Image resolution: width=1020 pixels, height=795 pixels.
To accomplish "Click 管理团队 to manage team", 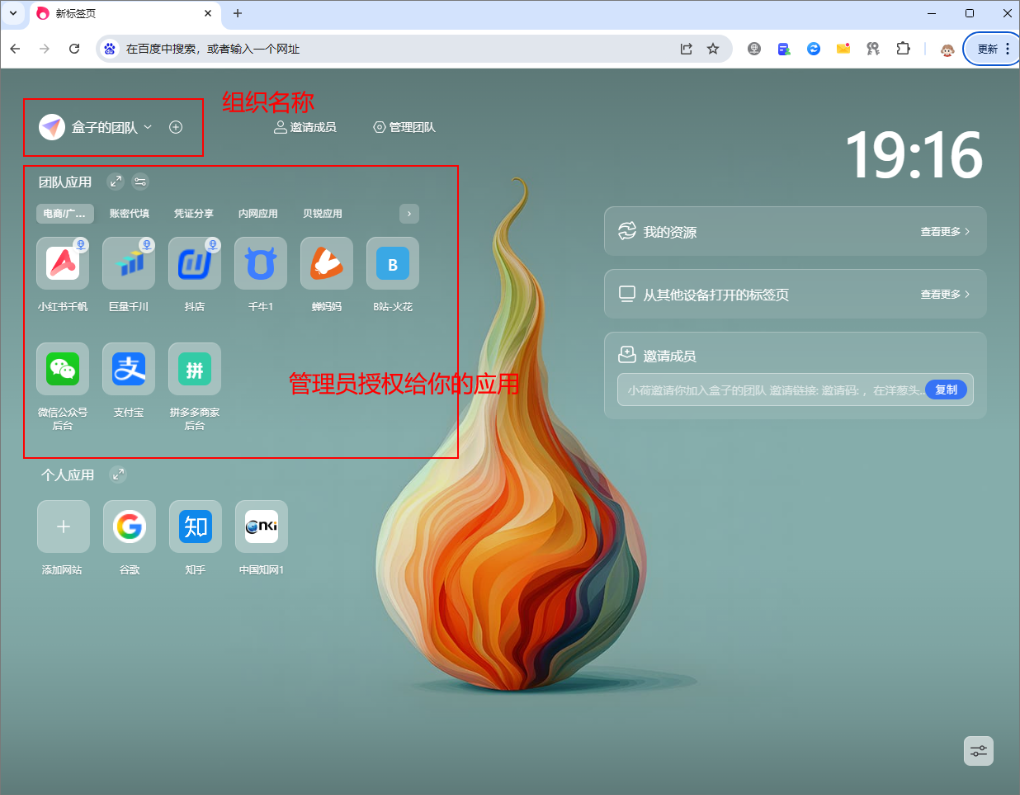I will 404,127.
